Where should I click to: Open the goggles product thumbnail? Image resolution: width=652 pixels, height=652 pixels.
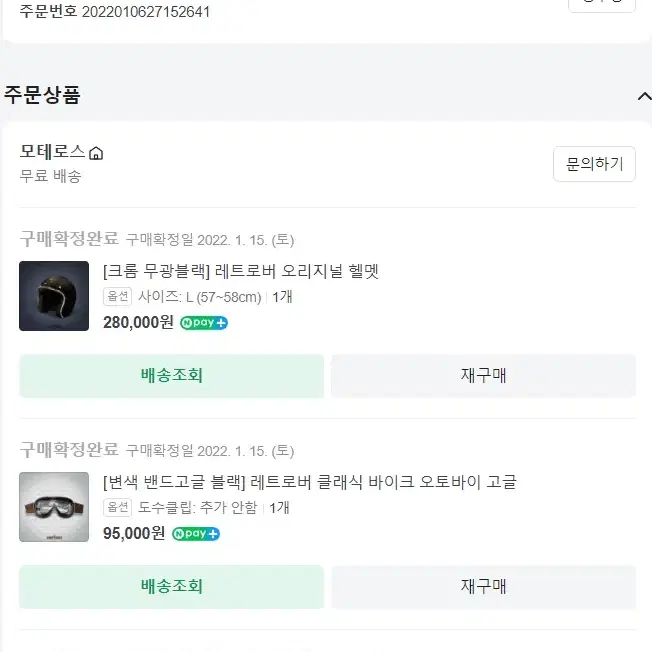54,507
